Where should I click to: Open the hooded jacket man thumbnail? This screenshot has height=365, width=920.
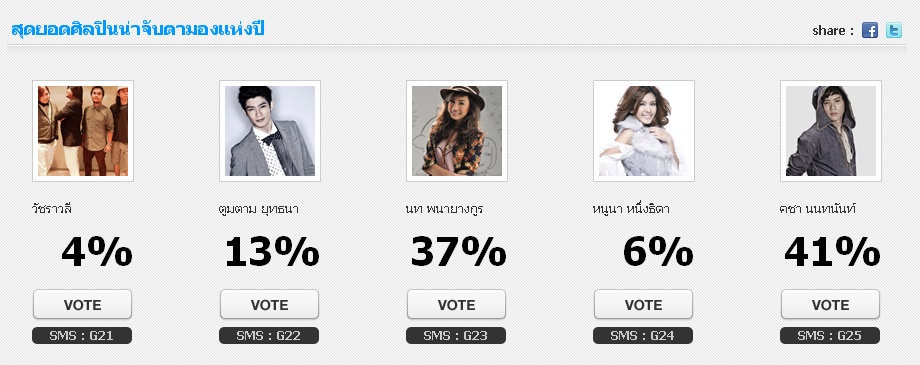pos(831,131)
